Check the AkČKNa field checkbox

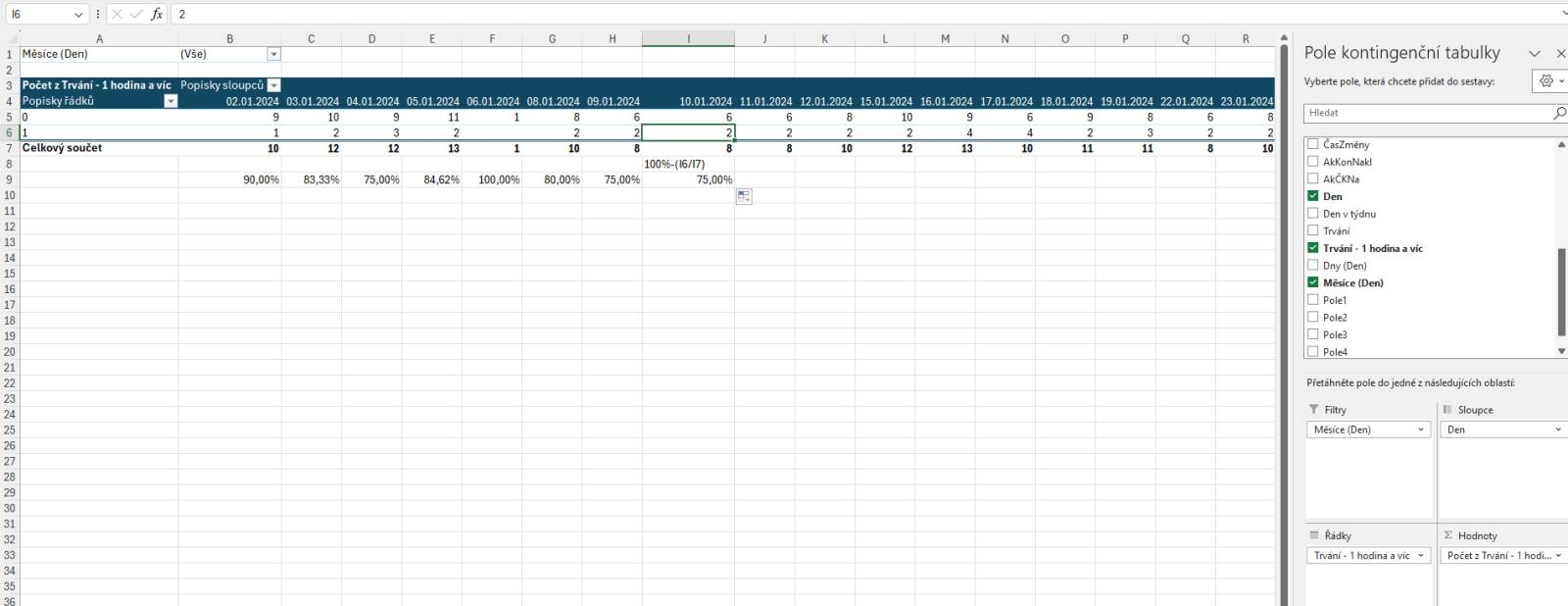pyautogui.click(x=1313, y=178)
